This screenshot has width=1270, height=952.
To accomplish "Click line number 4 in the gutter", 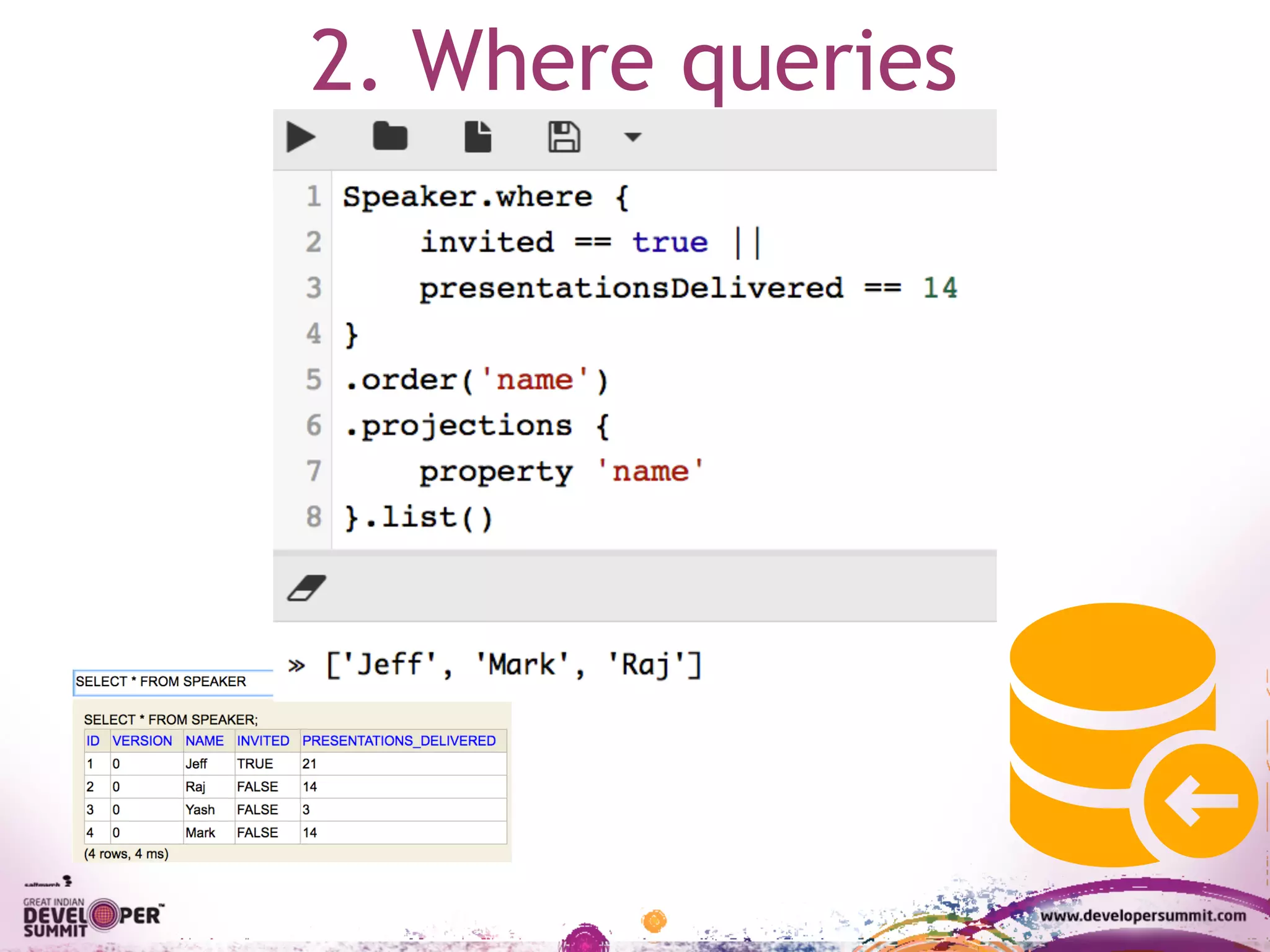I will click(x=314, y=334).
